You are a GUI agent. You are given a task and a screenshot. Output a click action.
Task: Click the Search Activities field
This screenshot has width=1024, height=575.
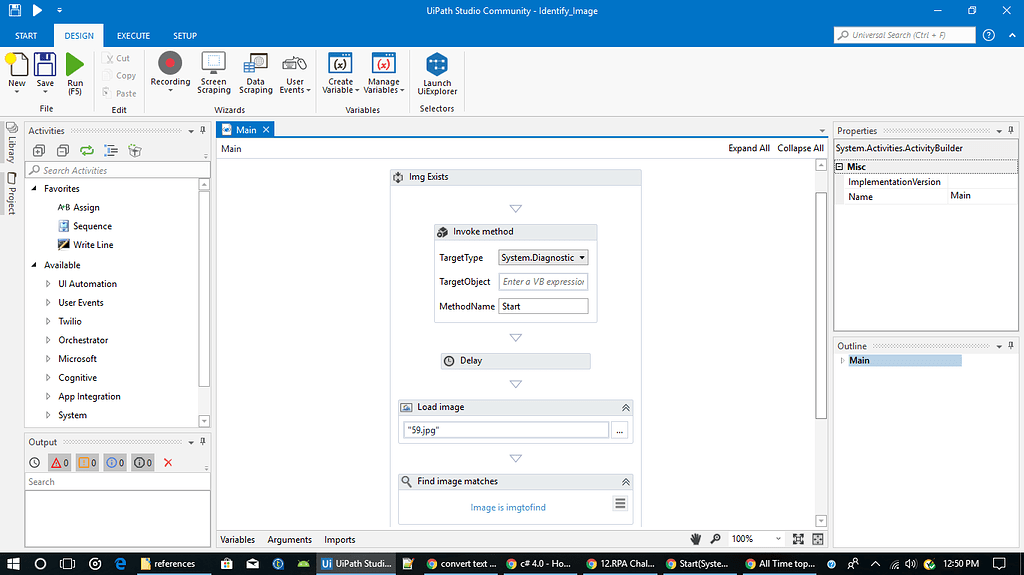[118, 170]
